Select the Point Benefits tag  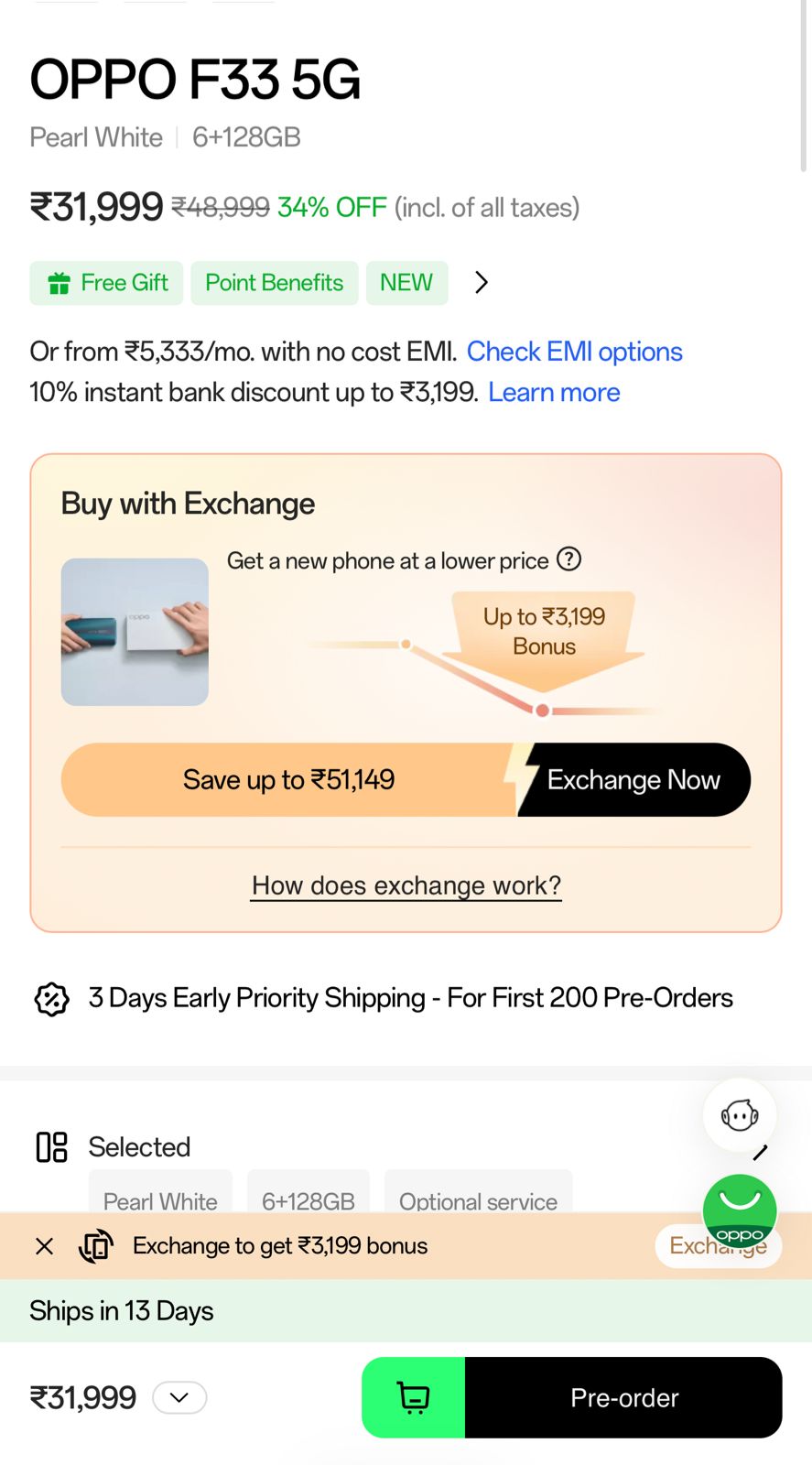pos(275,283)
